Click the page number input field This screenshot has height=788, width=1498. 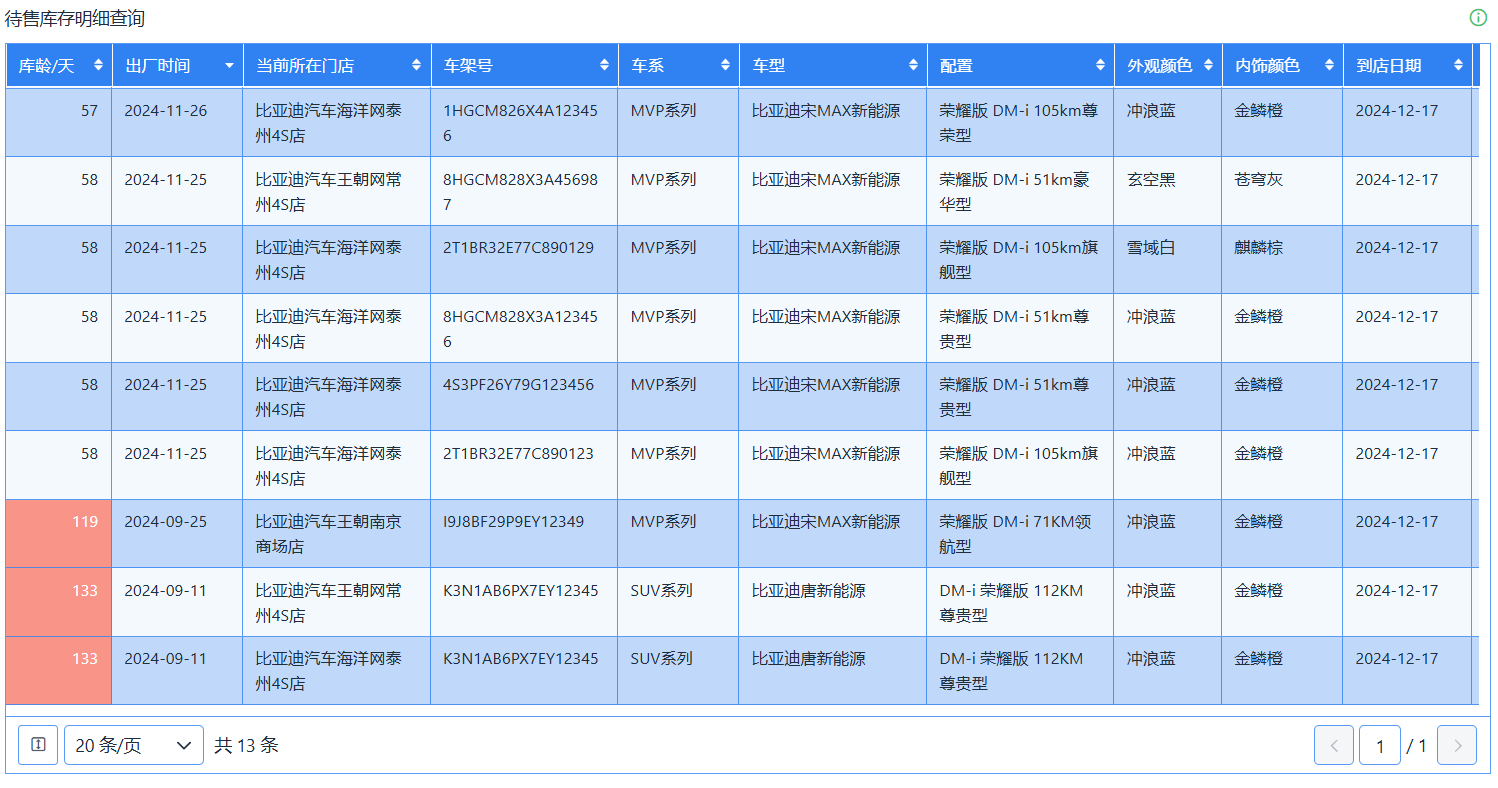1380,745
